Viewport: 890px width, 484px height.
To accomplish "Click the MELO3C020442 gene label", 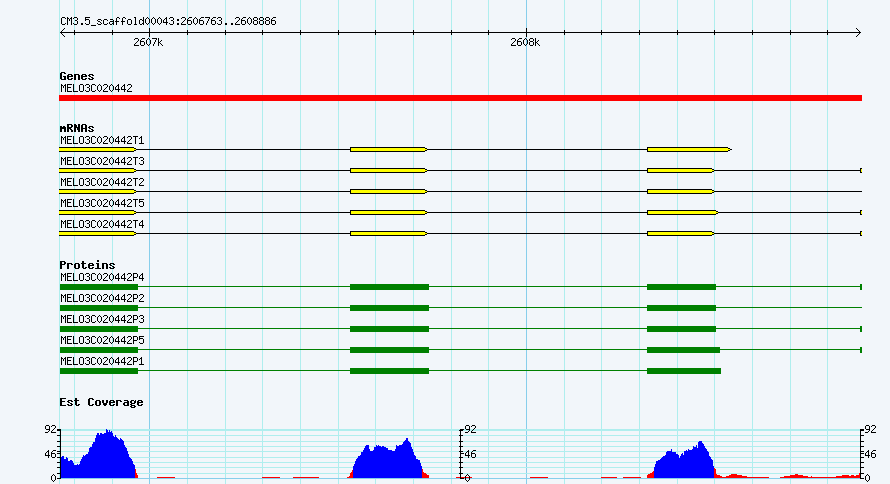I will pos(96,89).
